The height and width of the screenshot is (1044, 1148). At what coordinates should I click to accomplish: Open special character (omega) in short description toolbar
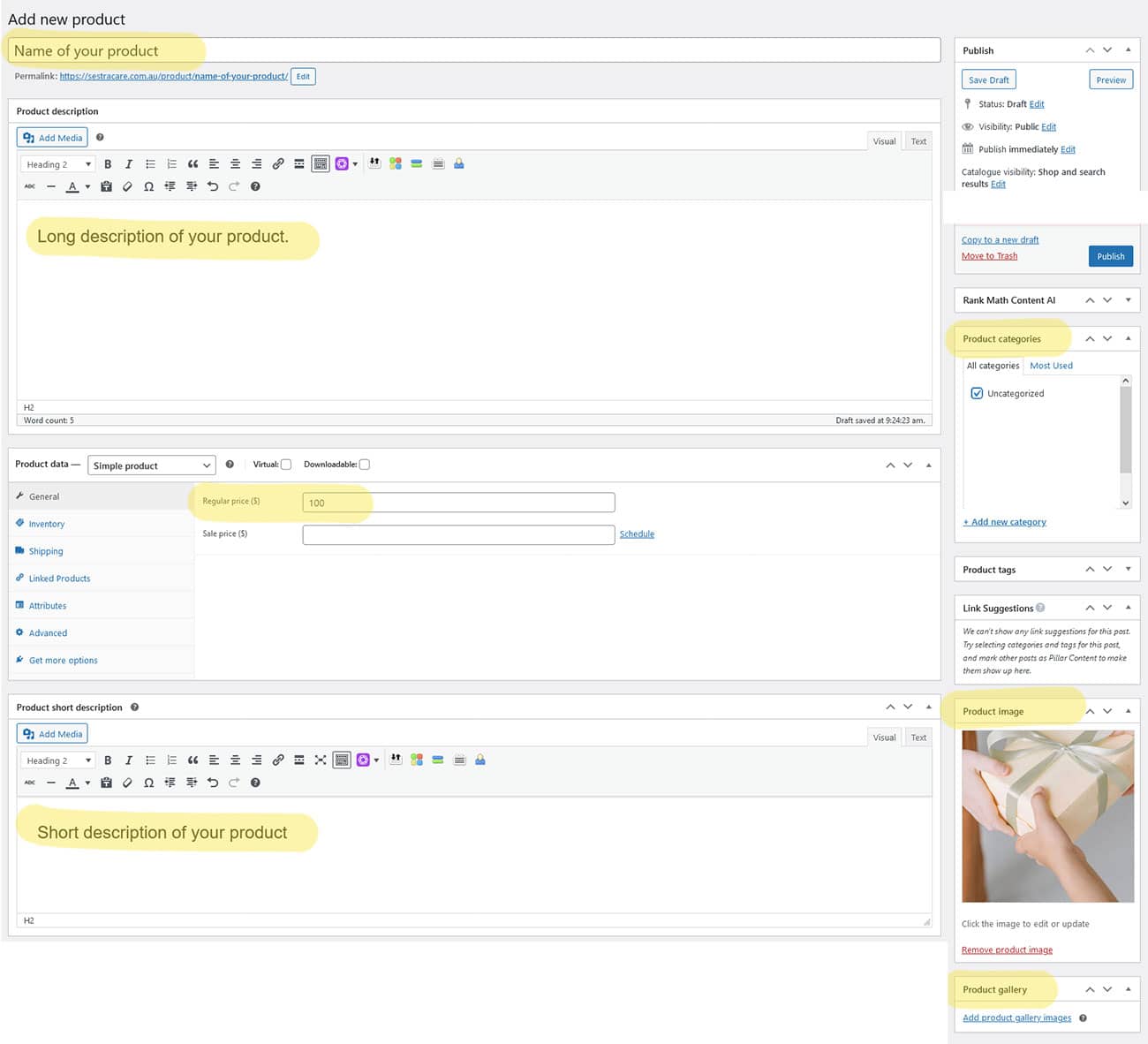(x=148, y=783)
